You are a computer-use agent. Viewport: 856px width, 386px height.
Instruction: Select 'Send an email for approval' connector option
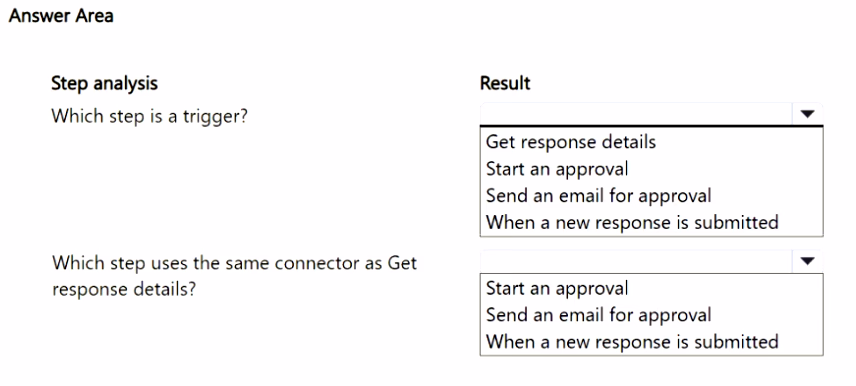(x=598, y=315)
